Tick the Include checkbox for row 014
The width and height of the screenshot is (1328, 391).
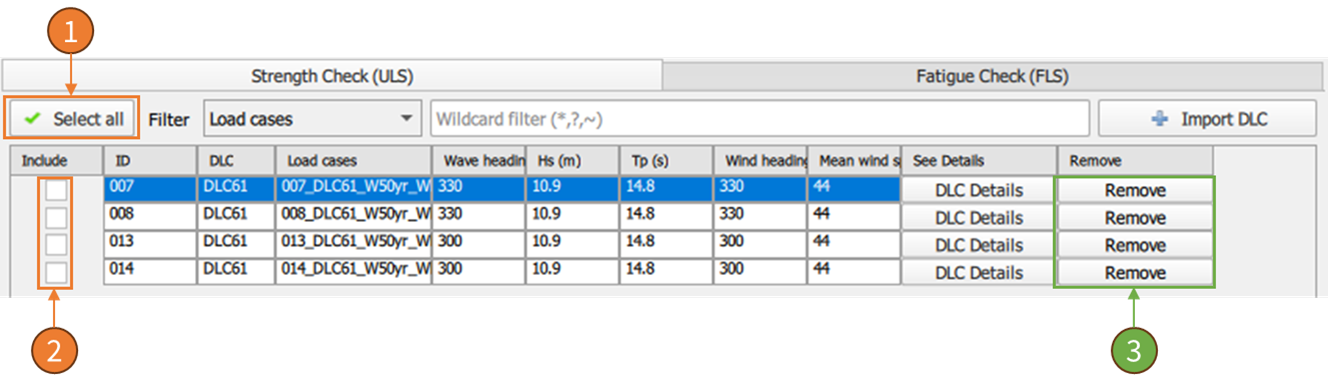[56, 272]
